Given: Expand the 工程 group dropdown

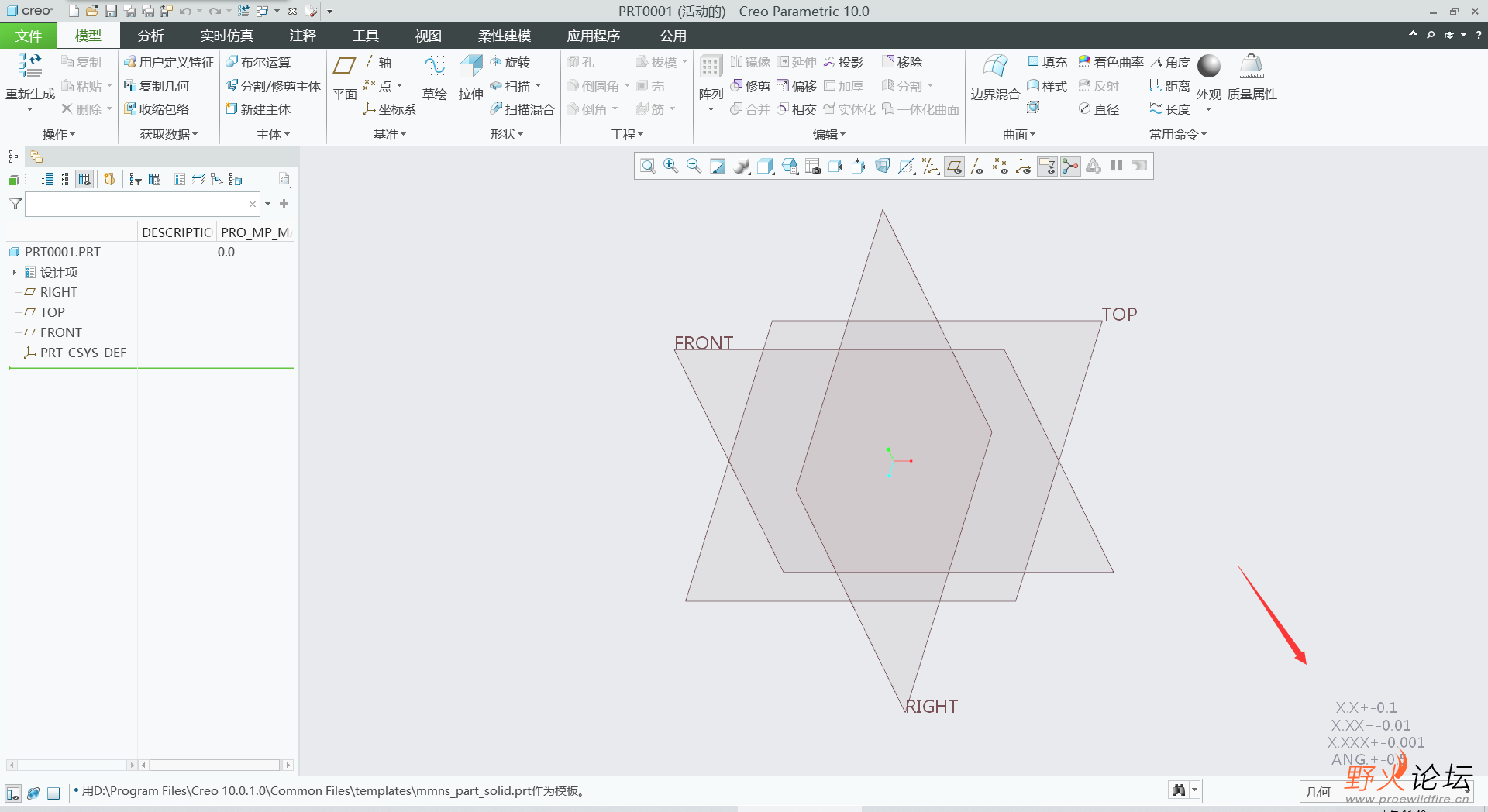Looking at the screenshot, I should 627,134.
